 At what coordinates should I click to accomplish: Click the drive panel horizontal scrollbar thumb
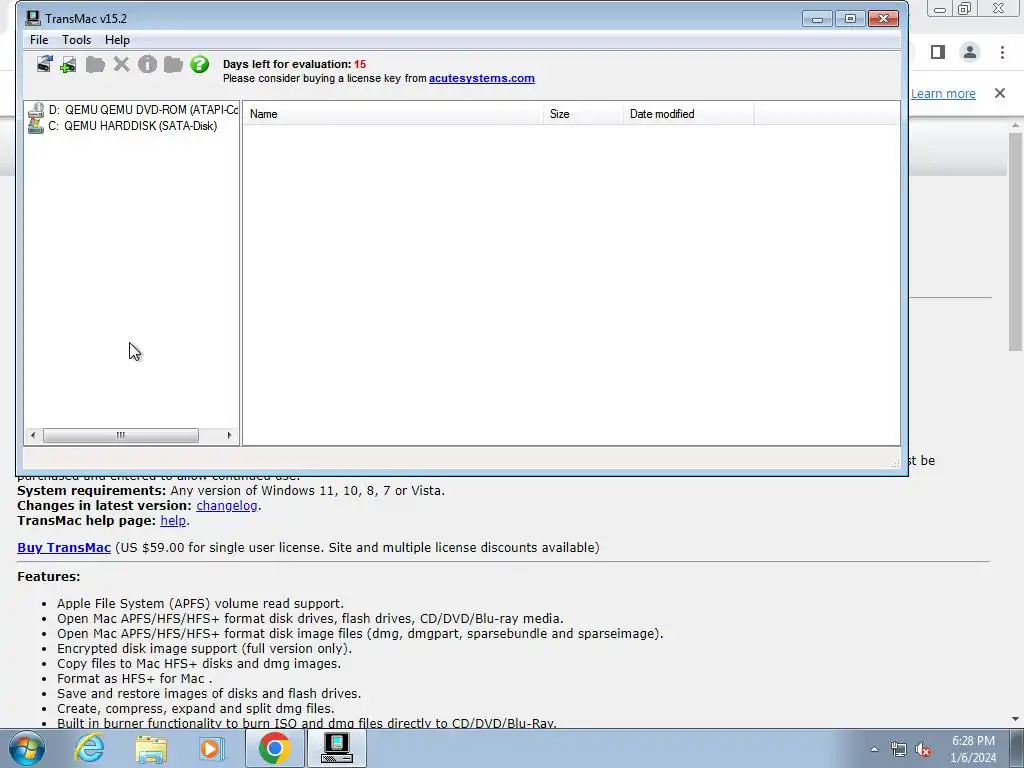[x=121, y=435]
